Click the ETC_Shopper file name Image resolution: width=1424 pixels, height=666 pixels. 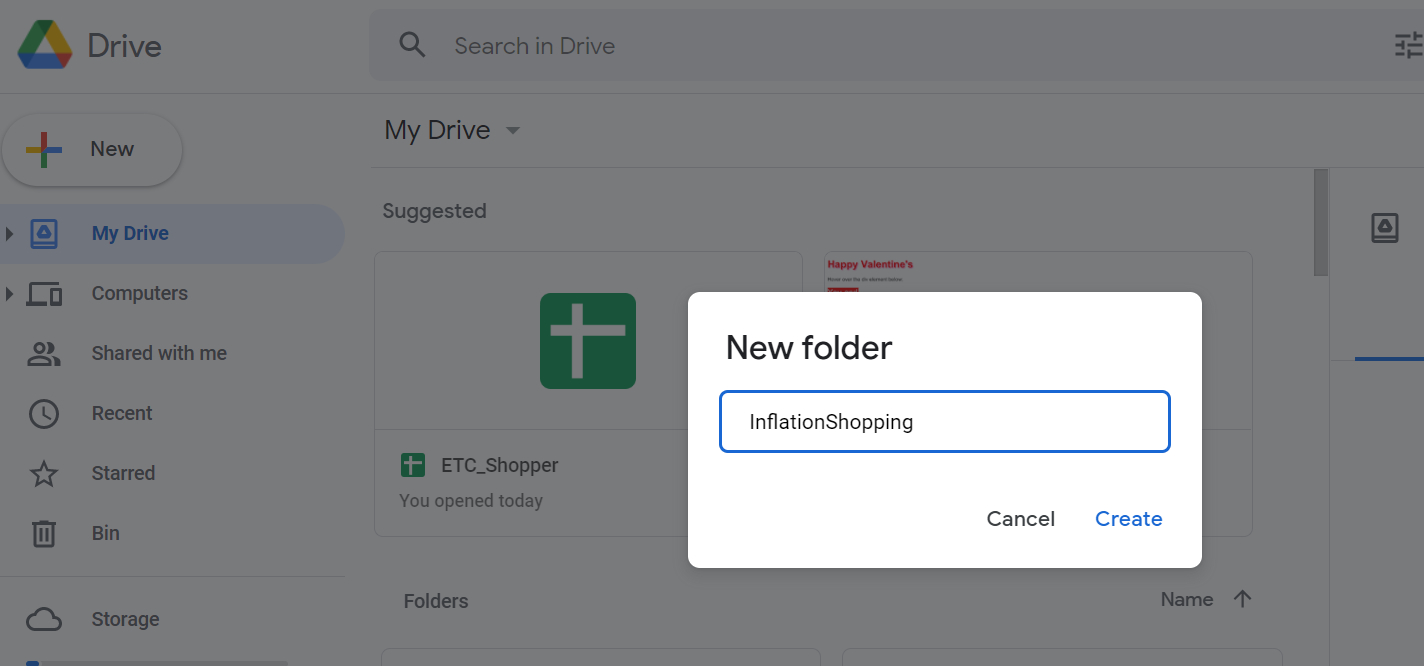(x=500, y=465)
